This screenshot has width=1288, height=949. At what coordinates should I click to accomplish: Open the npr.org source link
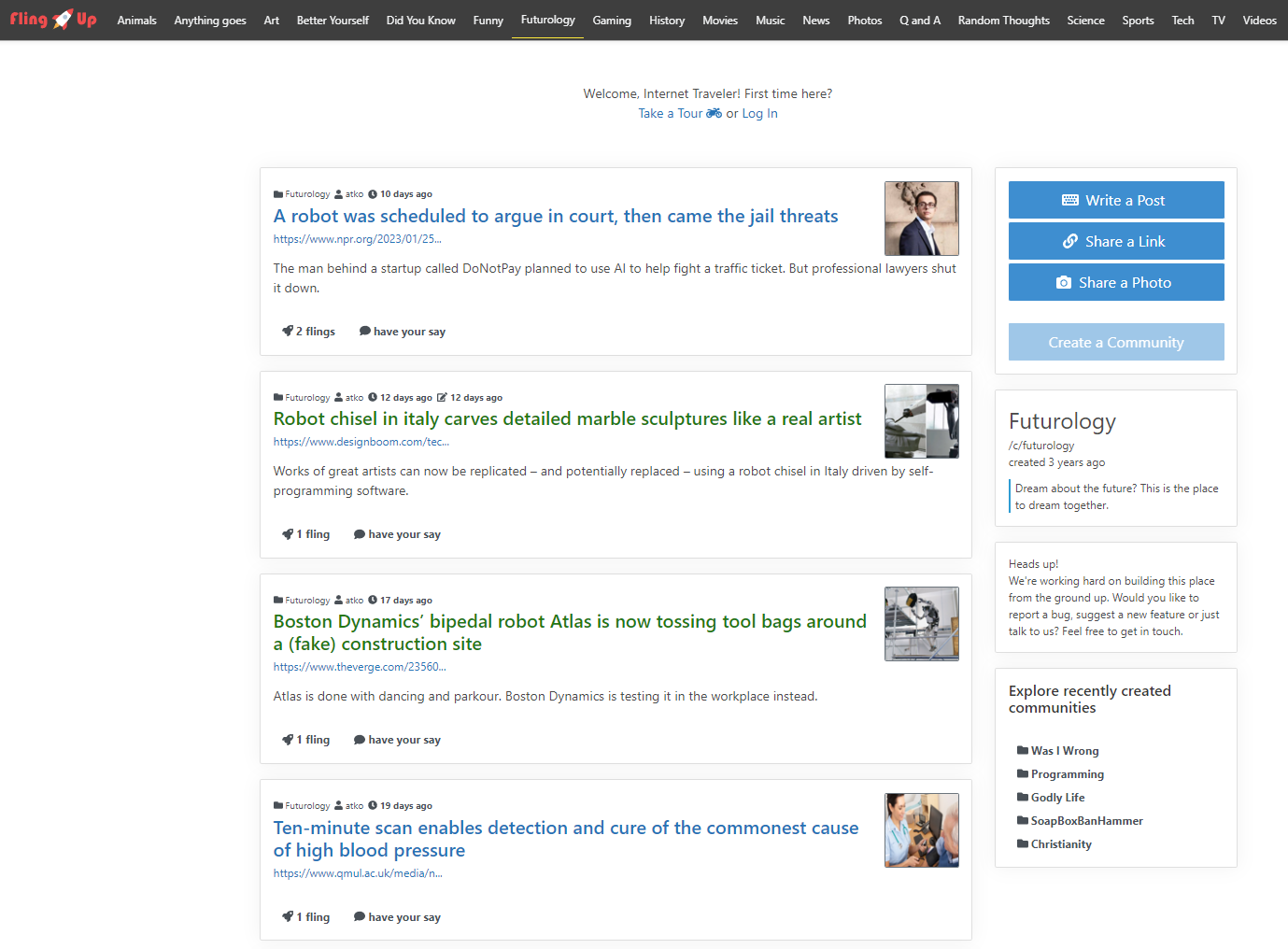click(357, 239)
